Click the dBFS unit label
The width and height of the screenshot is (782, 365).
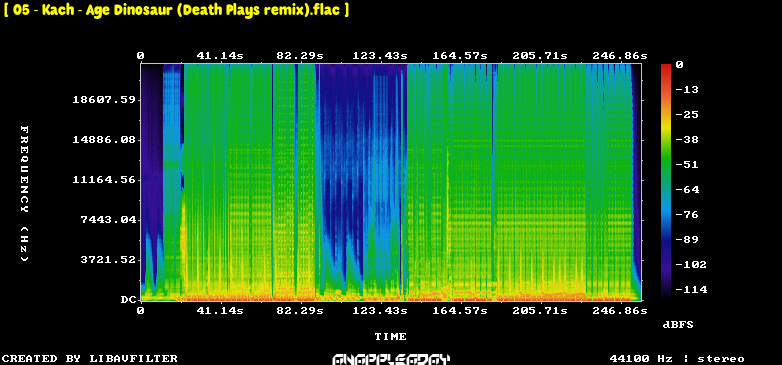pyautogui.click(x=678, y=325)
